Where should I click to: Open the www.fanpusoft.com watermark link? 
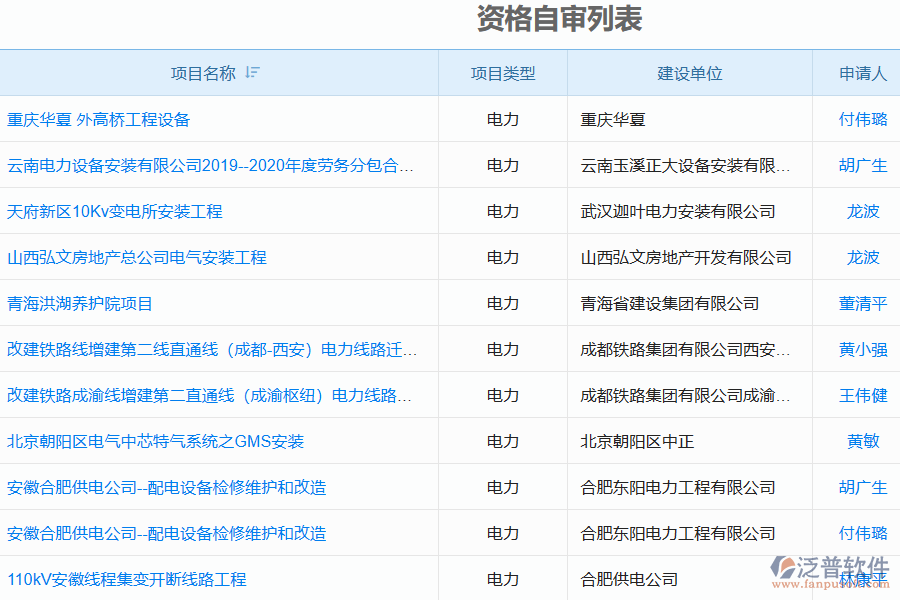point(832,583)
